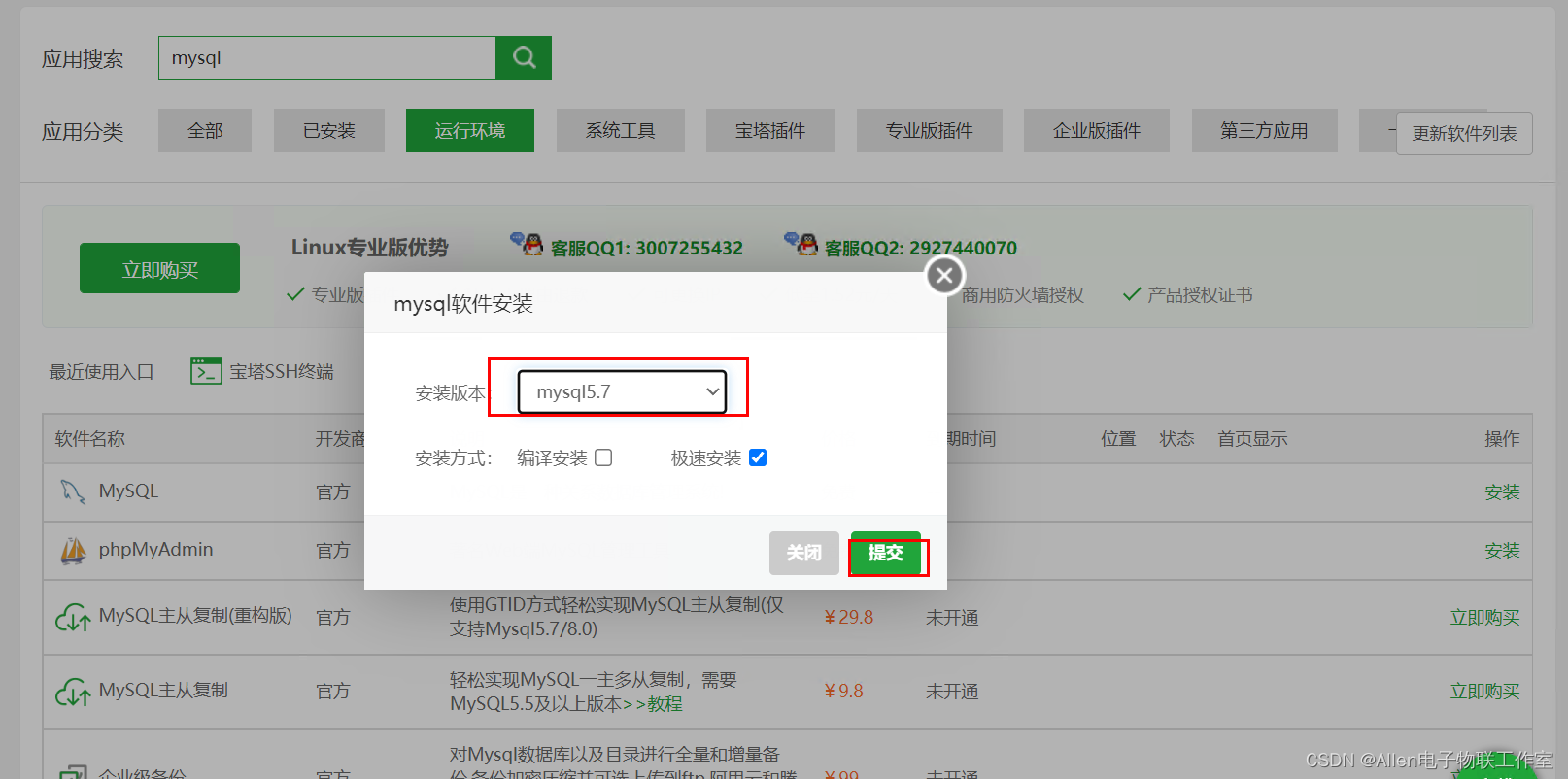
Task: Open the 教程 tutorial link
Action: point(665,703)
